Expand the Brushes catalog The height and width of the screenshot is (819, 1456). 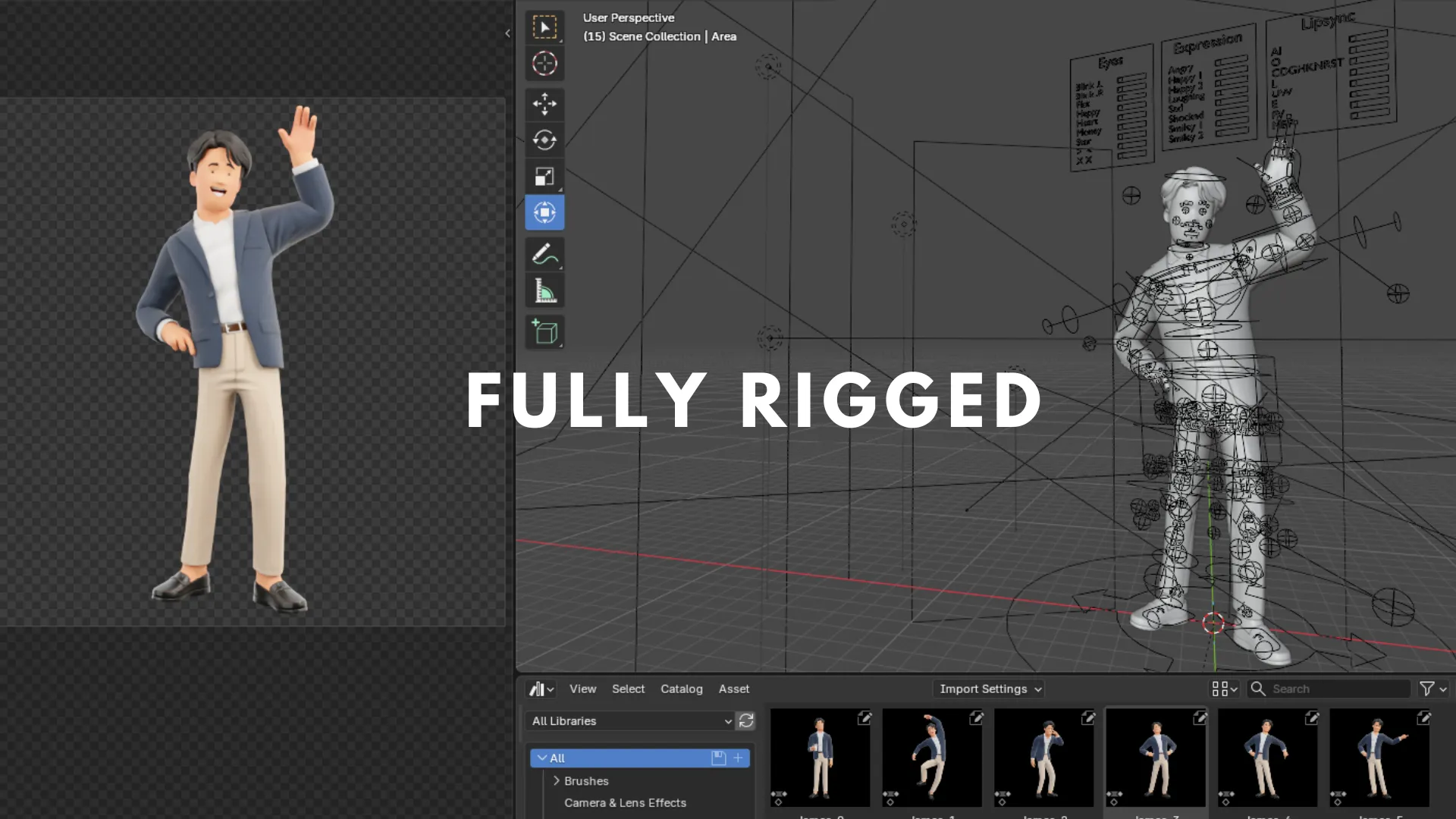coord(556,780)
